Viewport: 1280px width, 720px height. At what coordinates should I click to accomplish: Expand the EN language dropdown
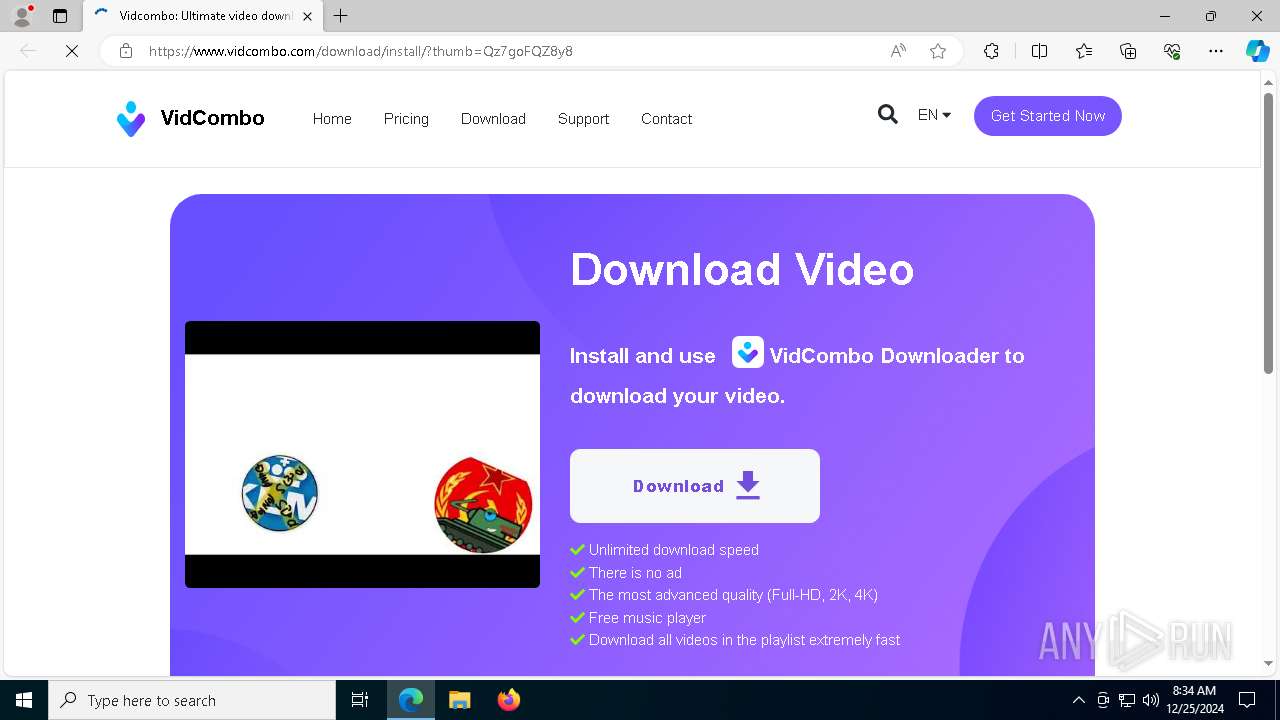[x=934, y=115]
